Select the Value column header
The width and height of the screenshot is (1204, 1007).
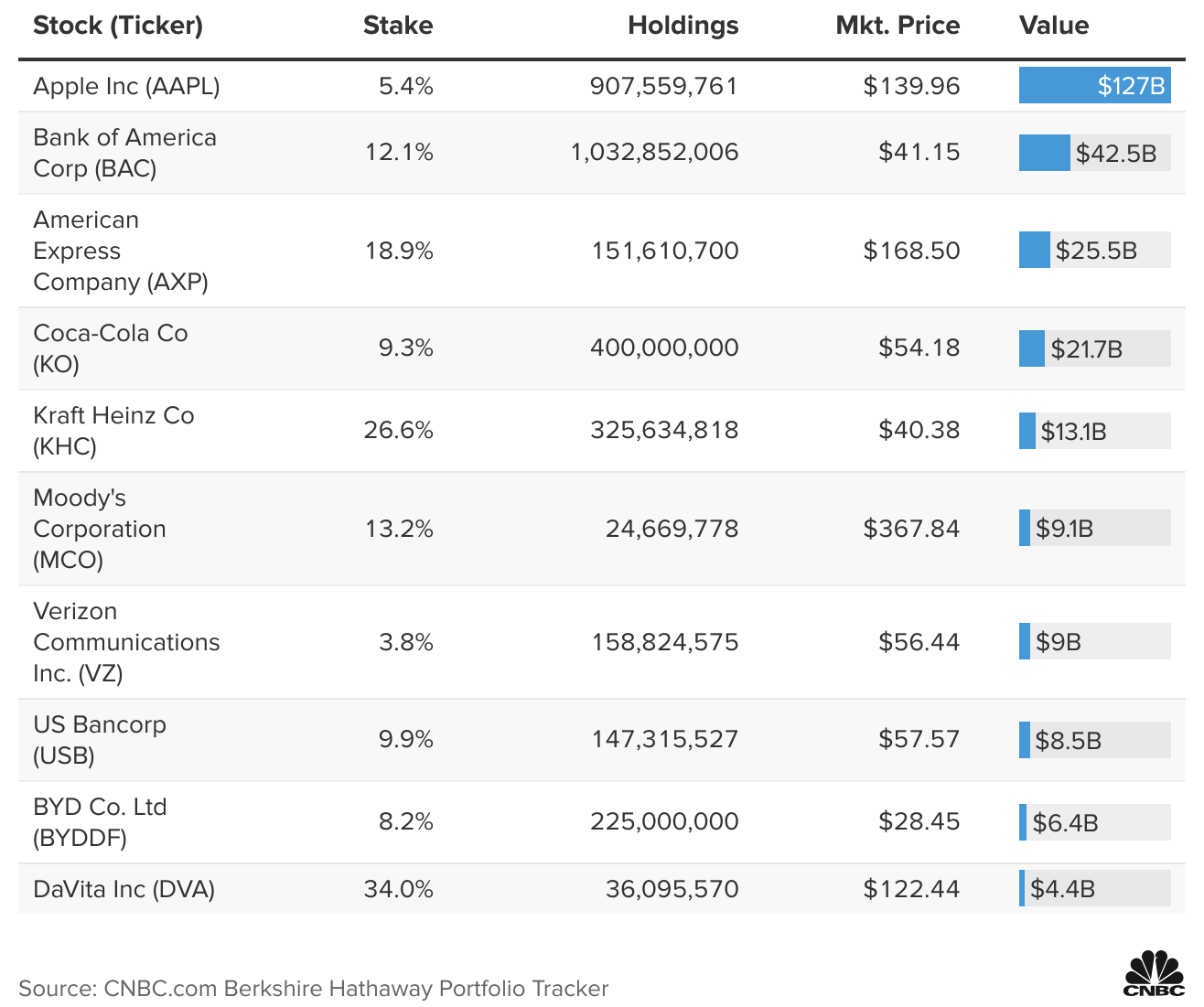[1053, 26]
